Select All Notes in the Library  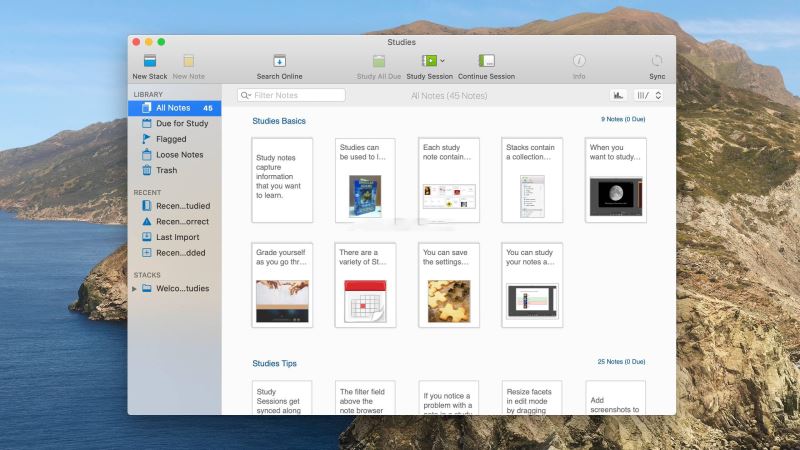pyautogui.click(x=174, y=108)
